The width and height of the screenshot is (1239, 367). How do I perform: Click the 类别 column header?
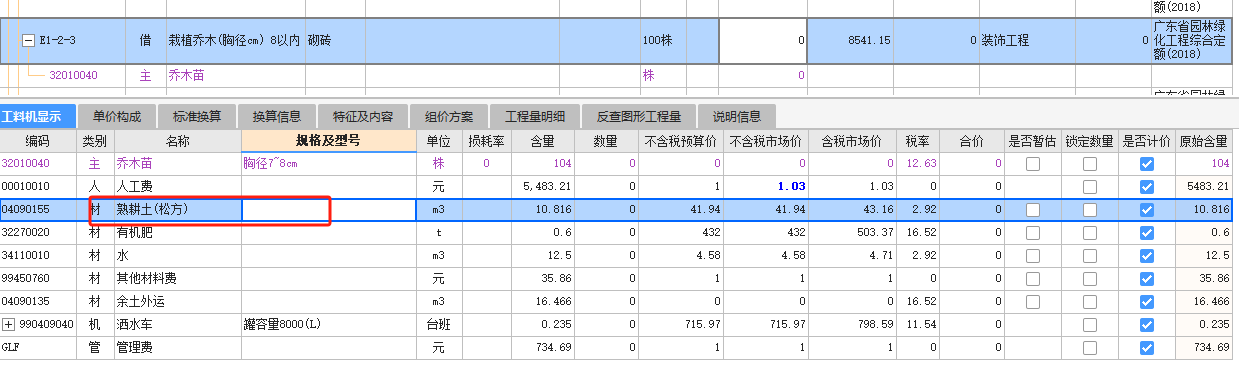95,141
